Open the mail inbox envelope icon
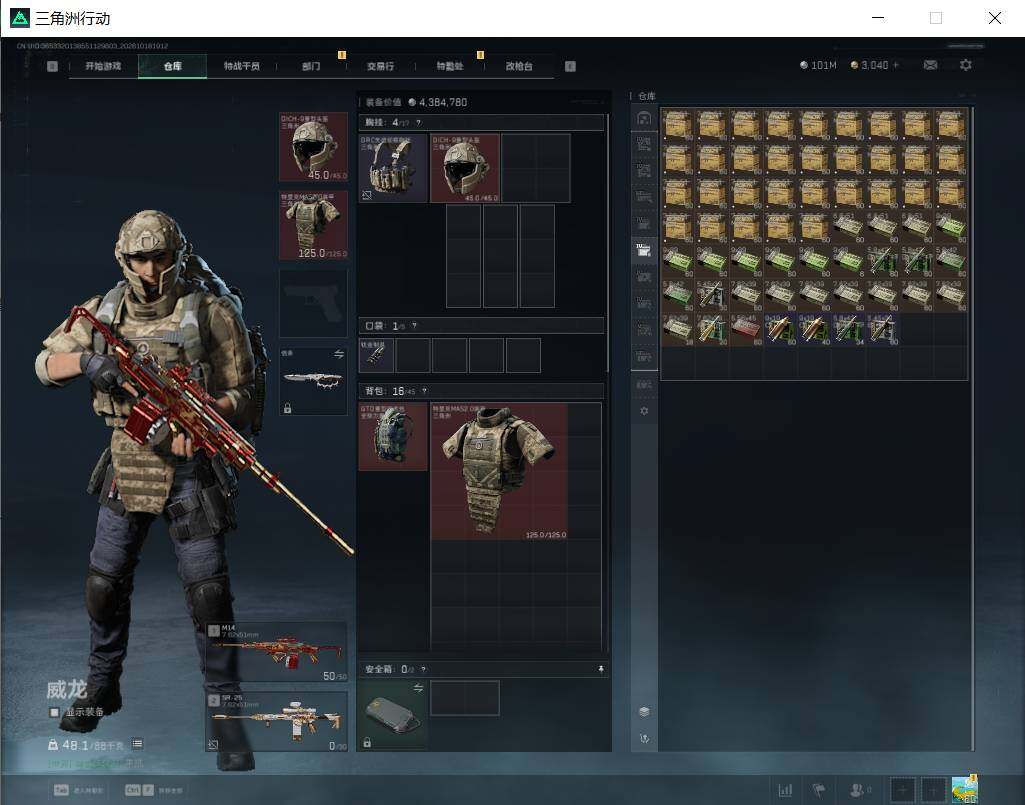 click(x=930, y=65)
